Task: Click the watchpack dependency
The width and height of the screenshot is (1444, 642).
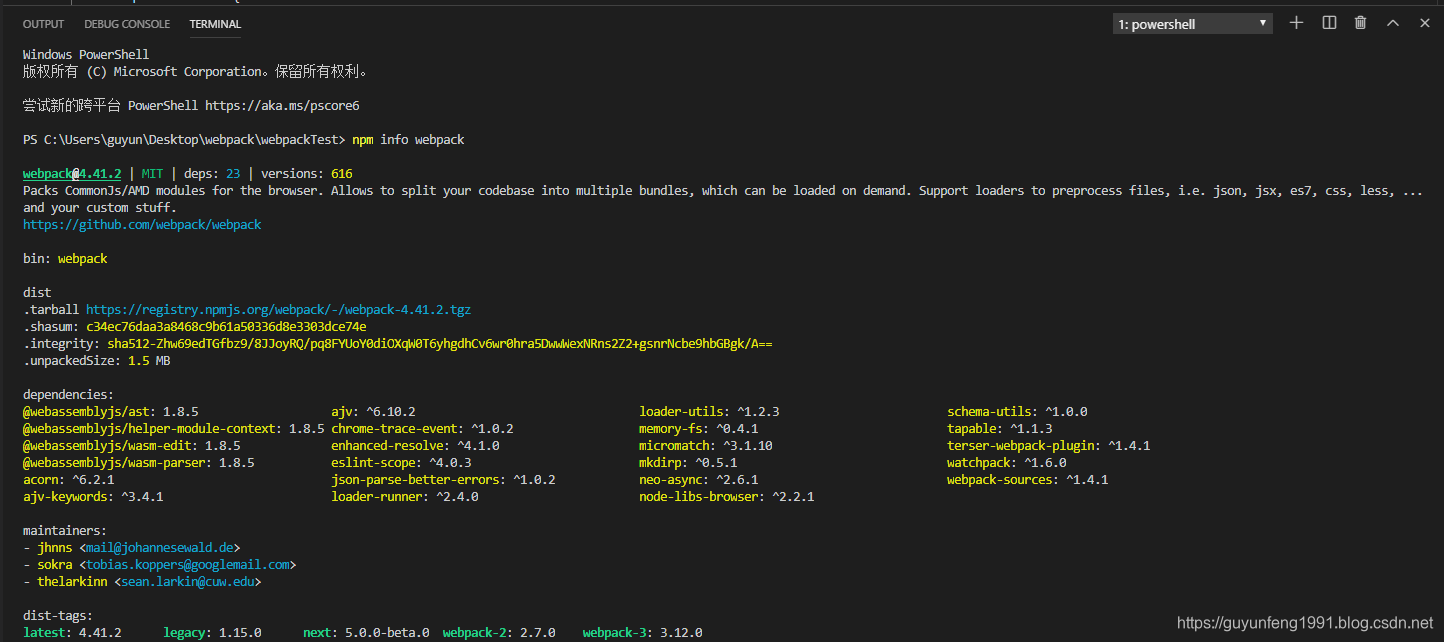Action: tap(1007, 463)
